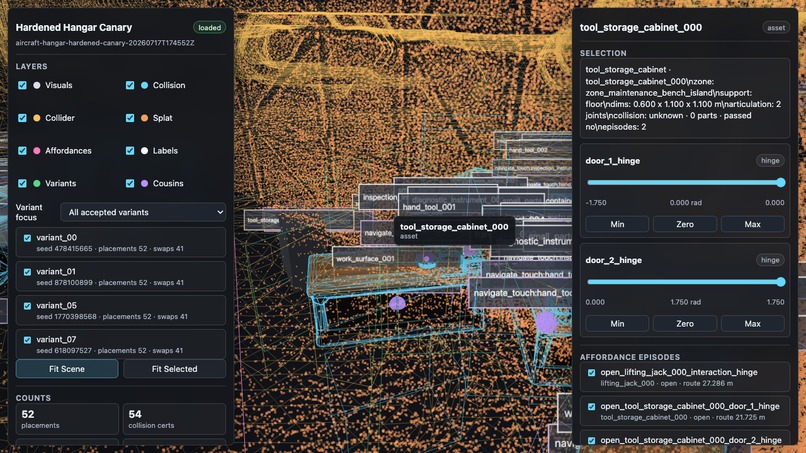Uncheck variant_05 checkbox
Image resolution: width=806 pixels, height=453 pixels.
[x=27, y=306]
